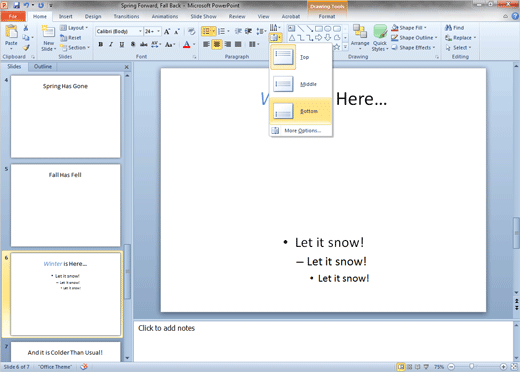Viewport: 520px width, 372px height.
Task: Click Reset slide button
Action: [x=71, y=38]
